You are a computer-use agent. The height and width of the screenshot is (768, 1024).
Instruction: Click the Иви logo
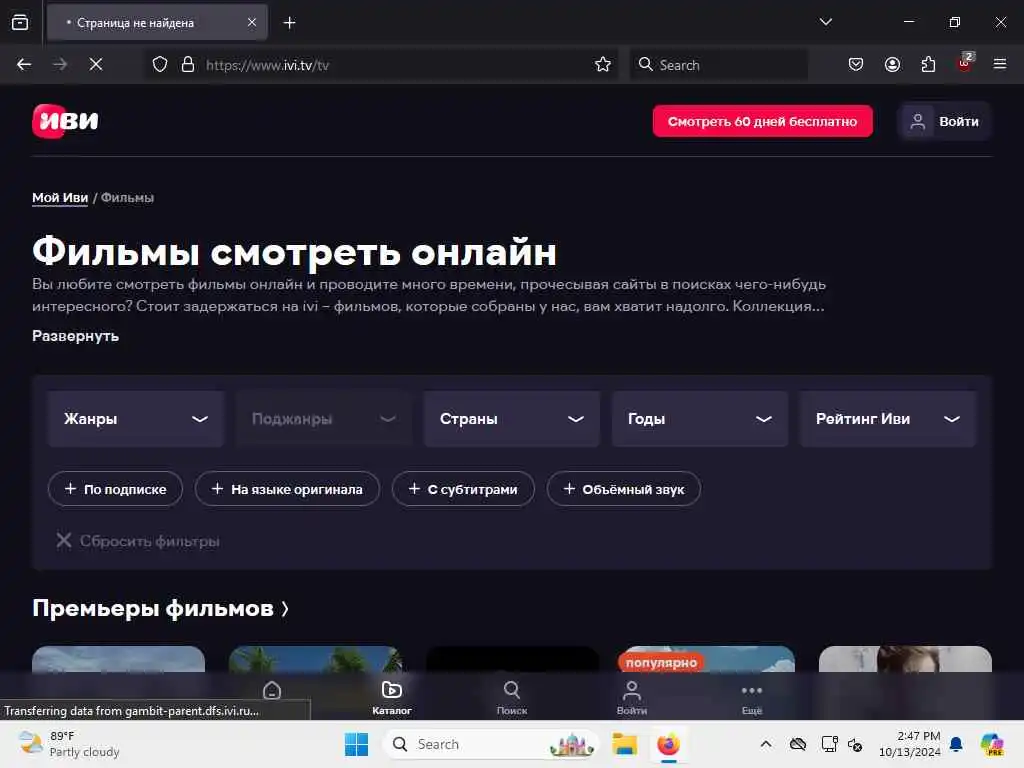65,121
